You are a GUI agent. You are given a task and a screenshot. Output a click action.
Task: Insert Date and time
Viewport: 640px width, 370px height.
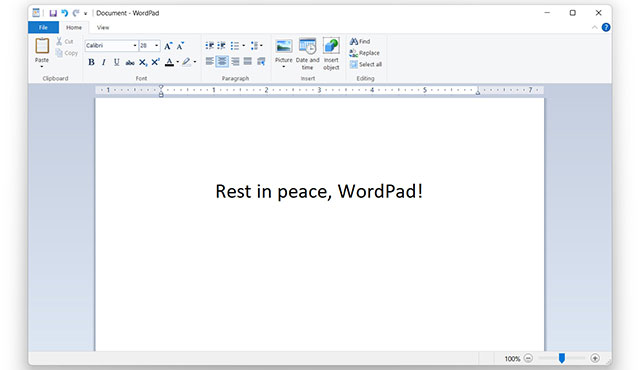(x=307, y=54)
